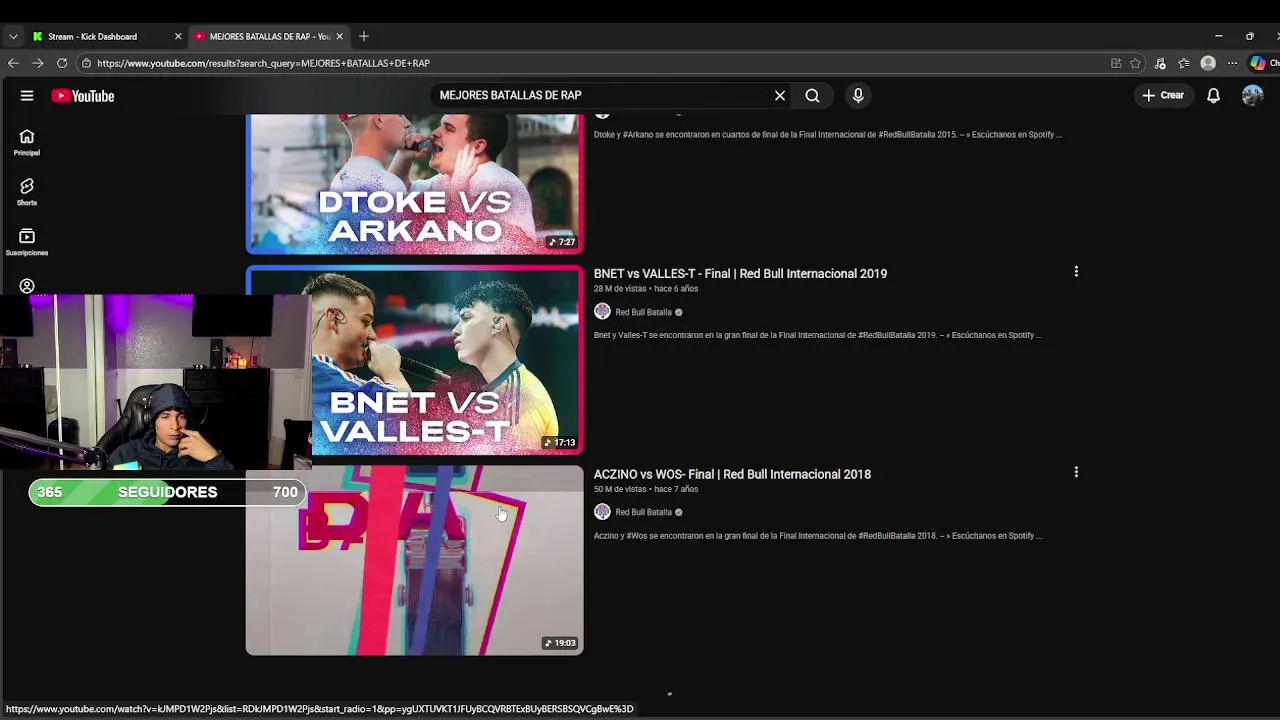Play the ACZINO vs WOS preview thumbnail

(x=415, y=560)
